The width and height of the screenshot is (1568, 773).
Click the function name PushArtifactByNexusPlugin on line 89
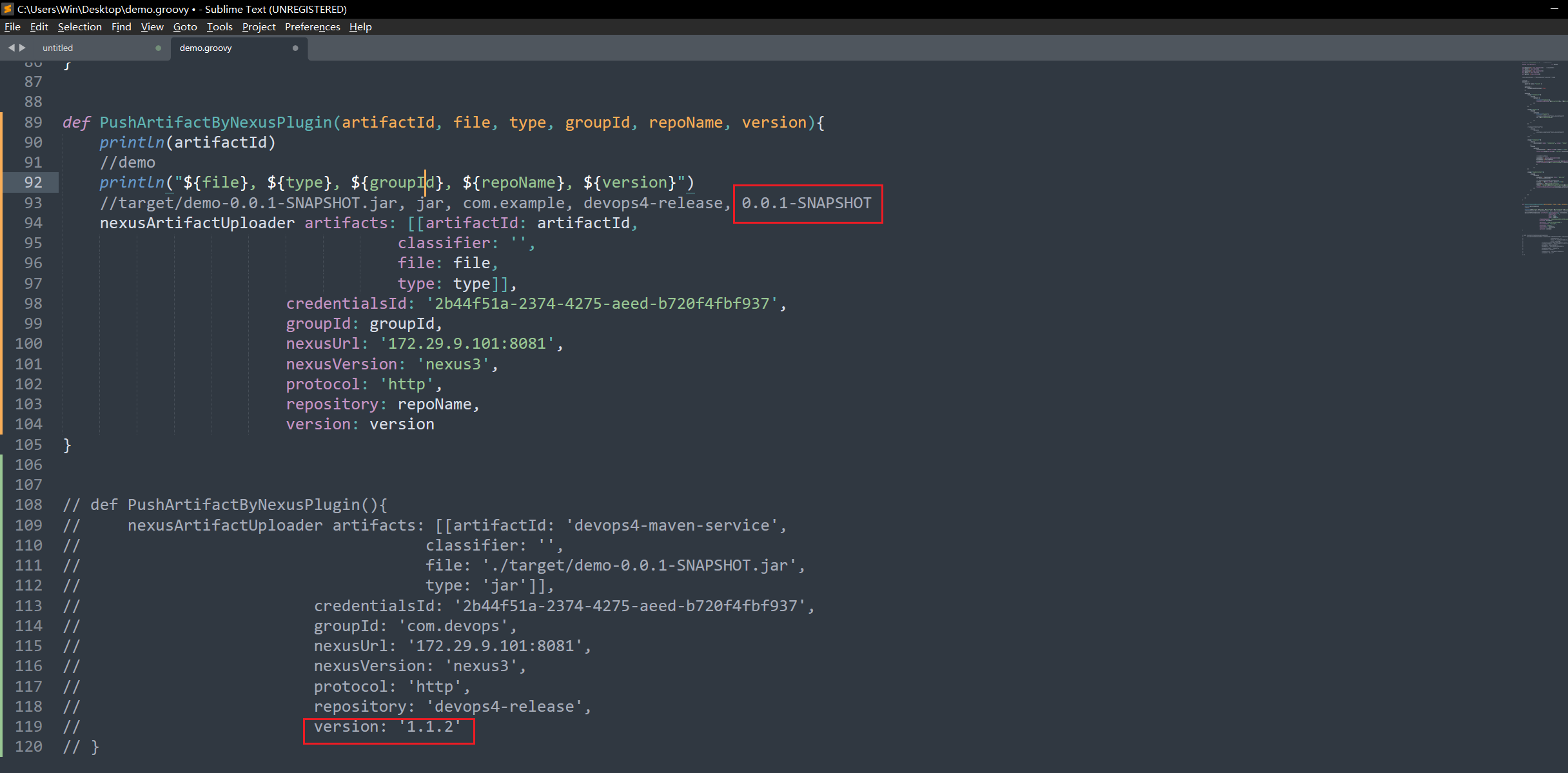[x=215, y=122]
